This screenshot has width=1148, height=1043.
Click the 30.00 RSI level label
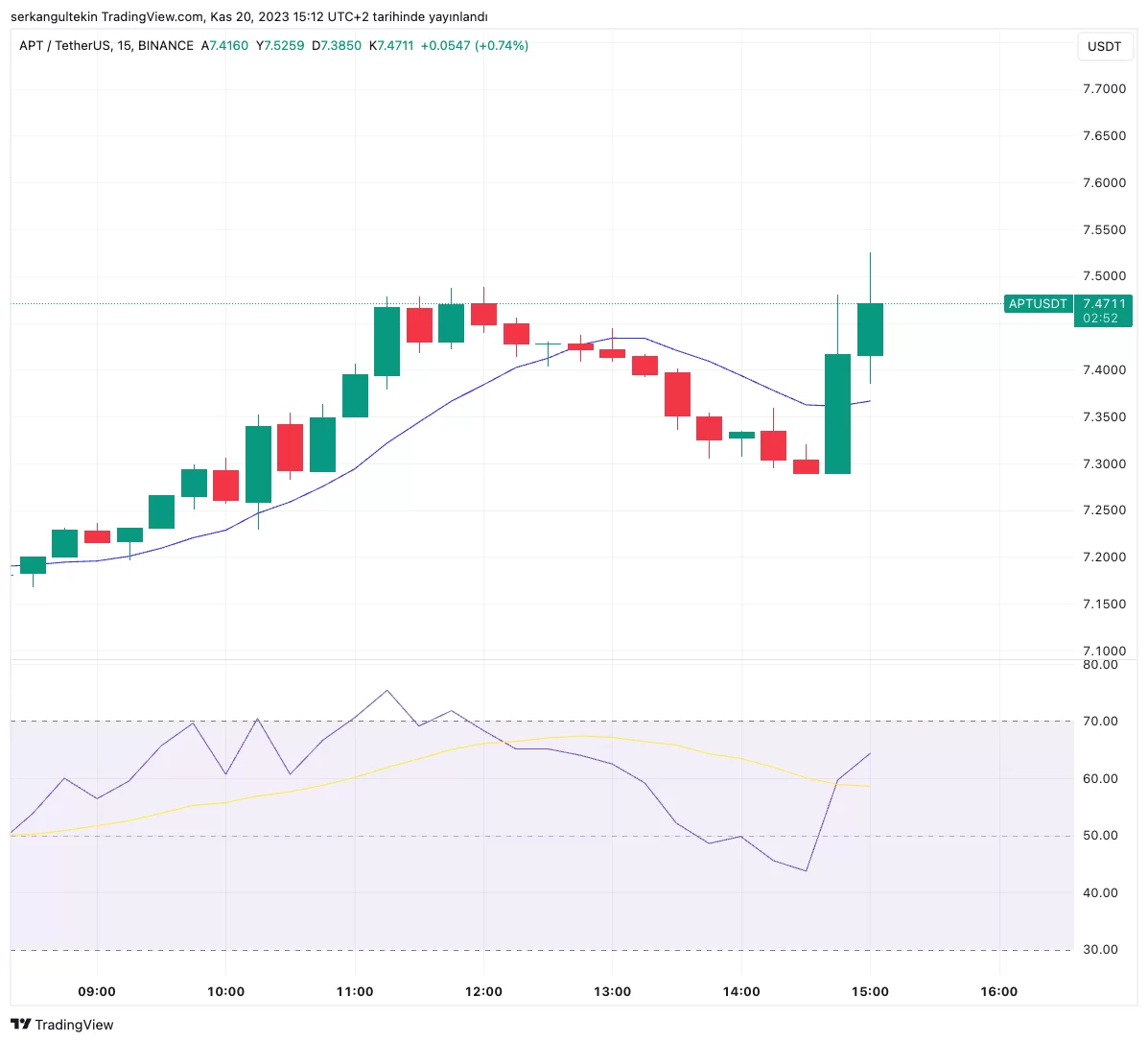tap(1100, 950)
